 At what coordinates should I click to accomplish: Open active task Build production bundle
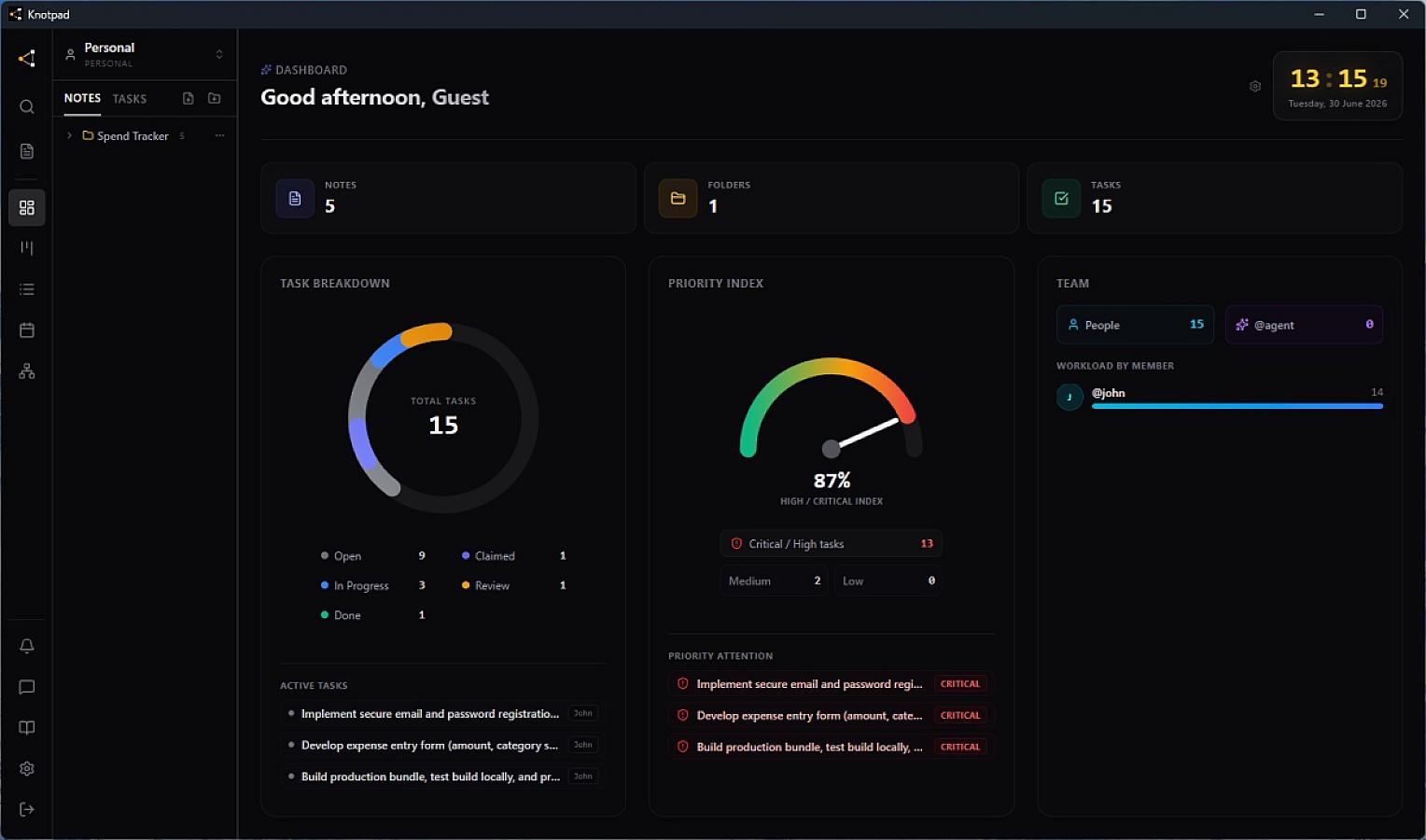point(443,776)
